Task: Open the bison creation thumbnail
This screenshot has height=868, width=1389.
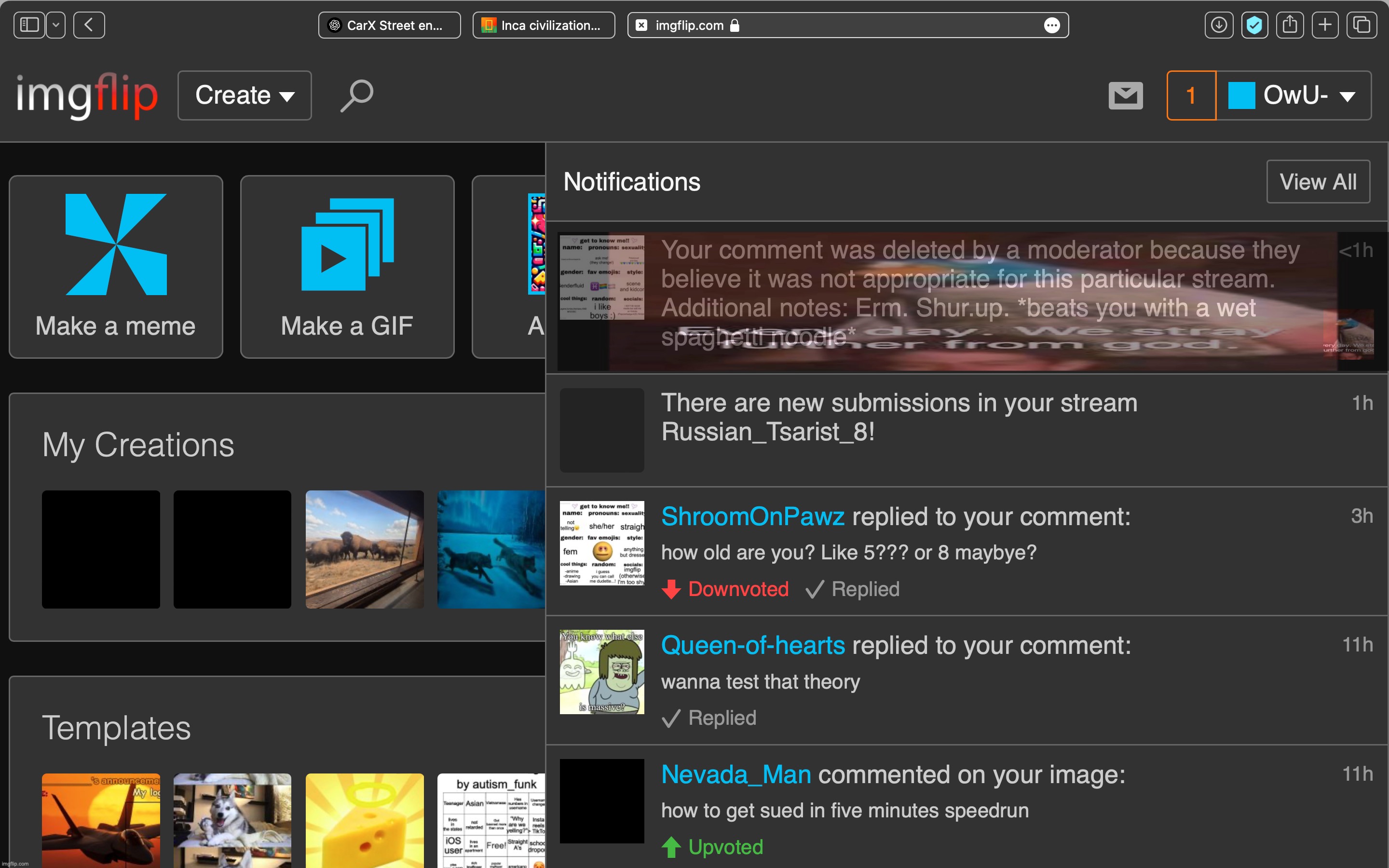Action: pos(365,549)
